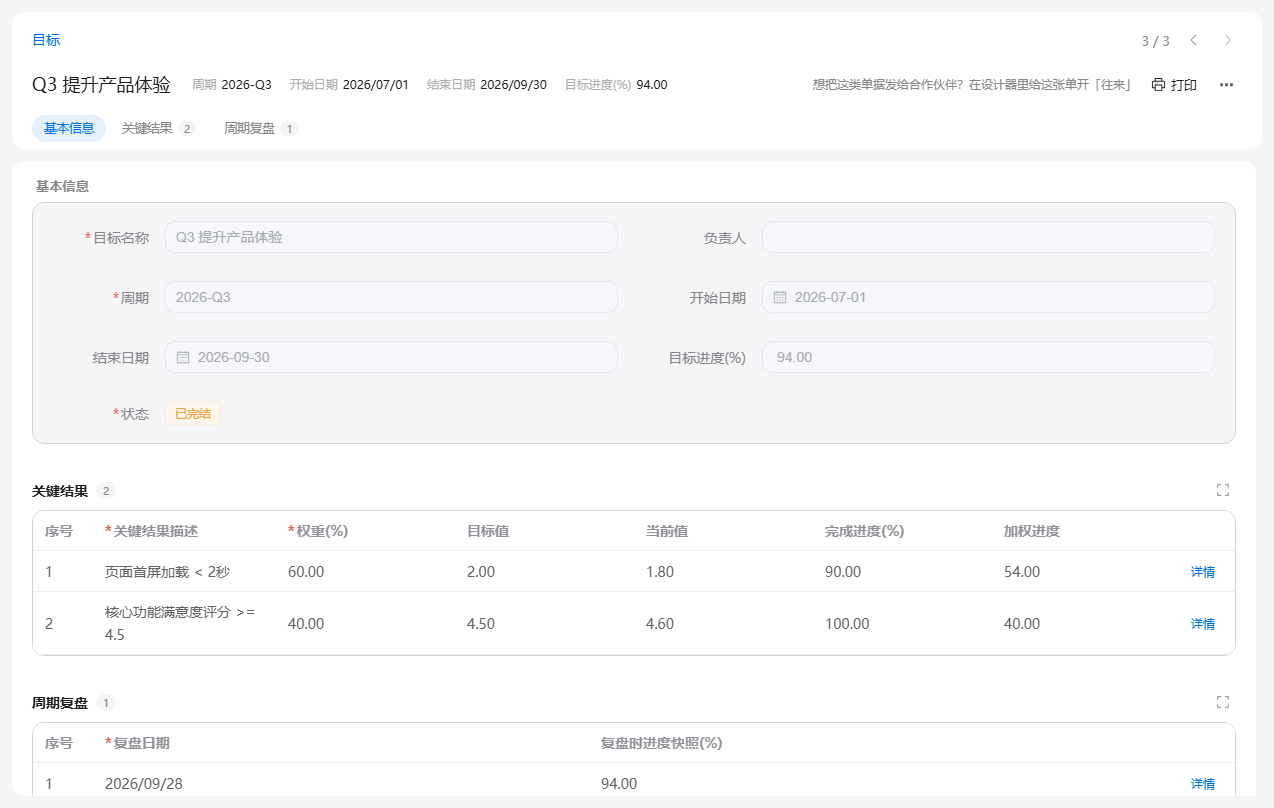Click target value cell 4.50
This screenshot has height=808, width=1274.
tap(481, 624)
